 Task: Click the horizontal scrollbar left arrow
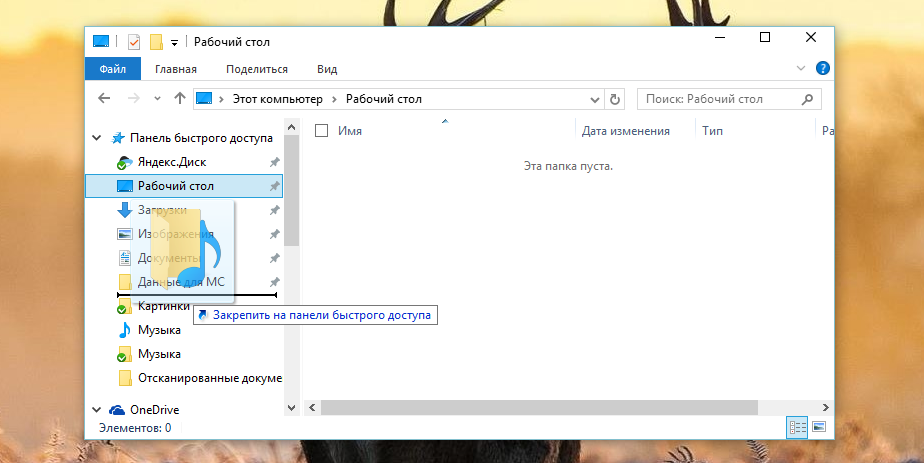(x=312, y=408)
